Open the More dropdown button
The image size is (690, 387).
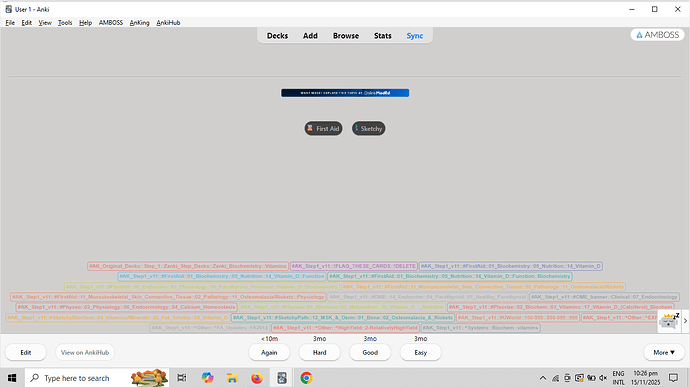point(664,352)
